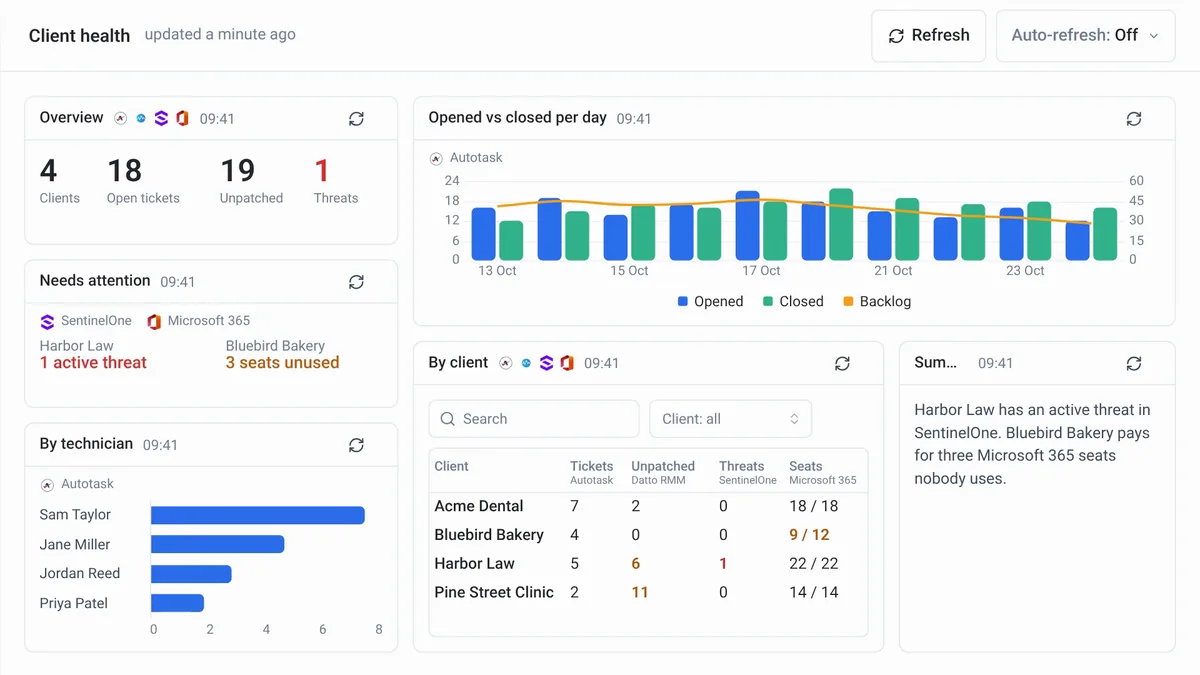The width and height of the screenshot is (1200, 675).
Task: Click the Autotask icon in By technician
Action: pos(47,484)
